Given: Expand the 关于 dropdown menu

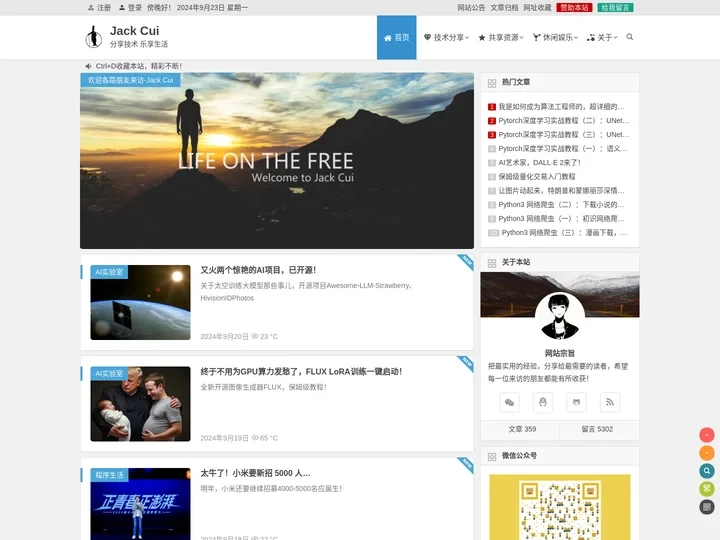Looking at the screenshot, I should [602, 37].
